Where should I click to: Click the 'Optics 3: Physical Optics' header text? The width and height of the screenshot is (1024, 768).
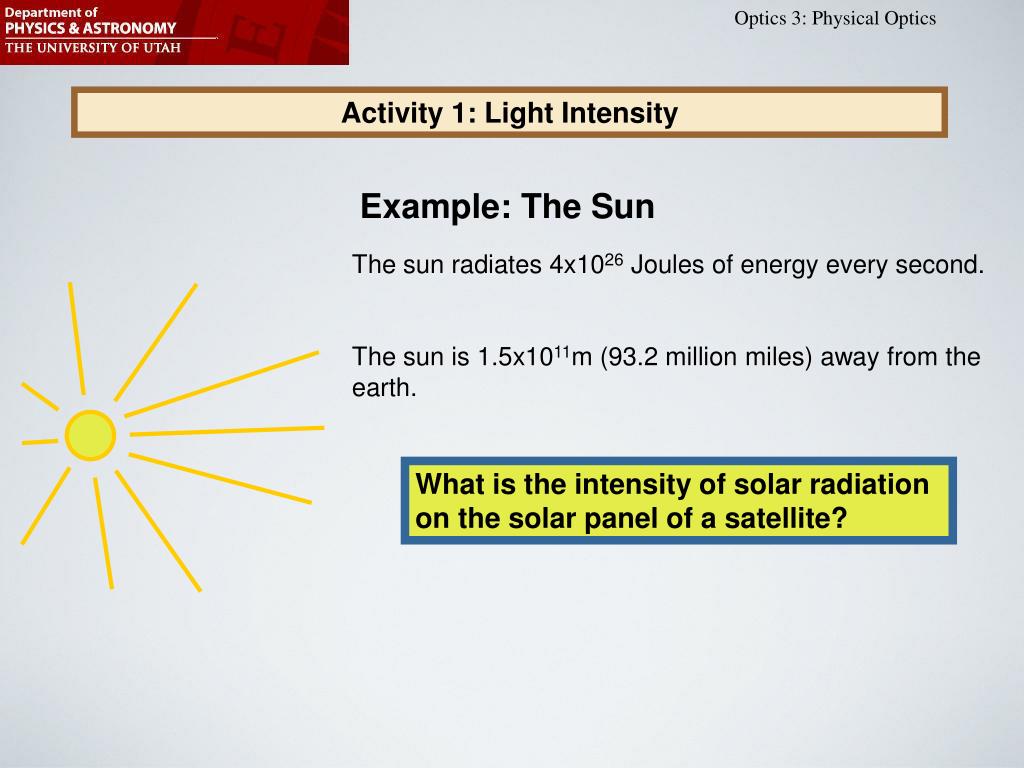(835, 18)
